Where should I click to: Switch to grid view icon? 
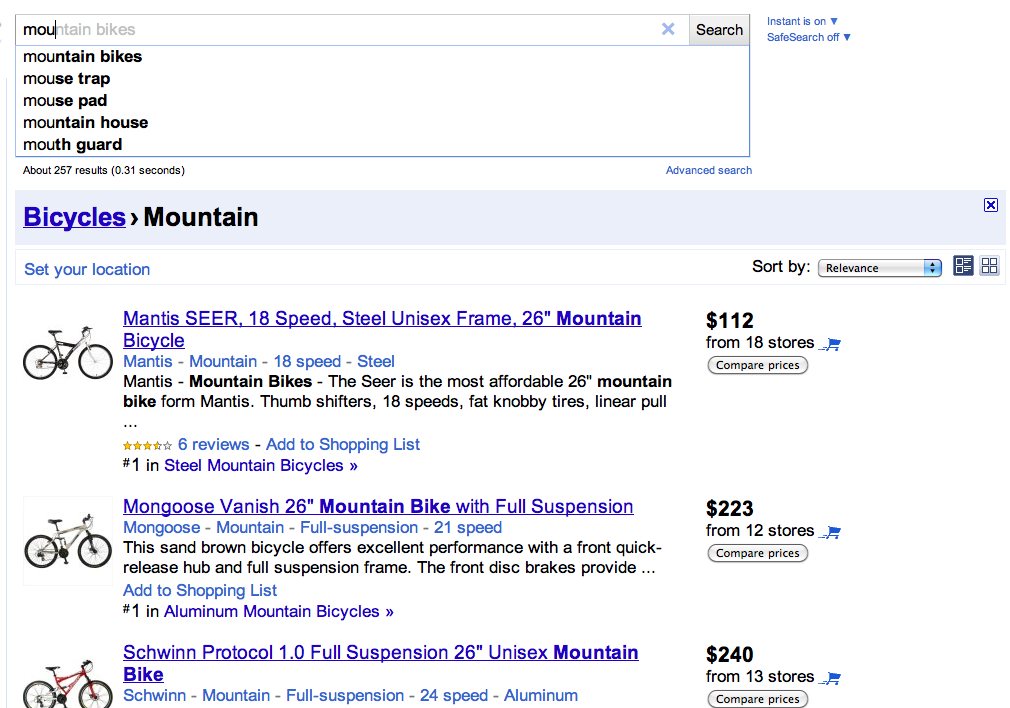tap(989, 265)
